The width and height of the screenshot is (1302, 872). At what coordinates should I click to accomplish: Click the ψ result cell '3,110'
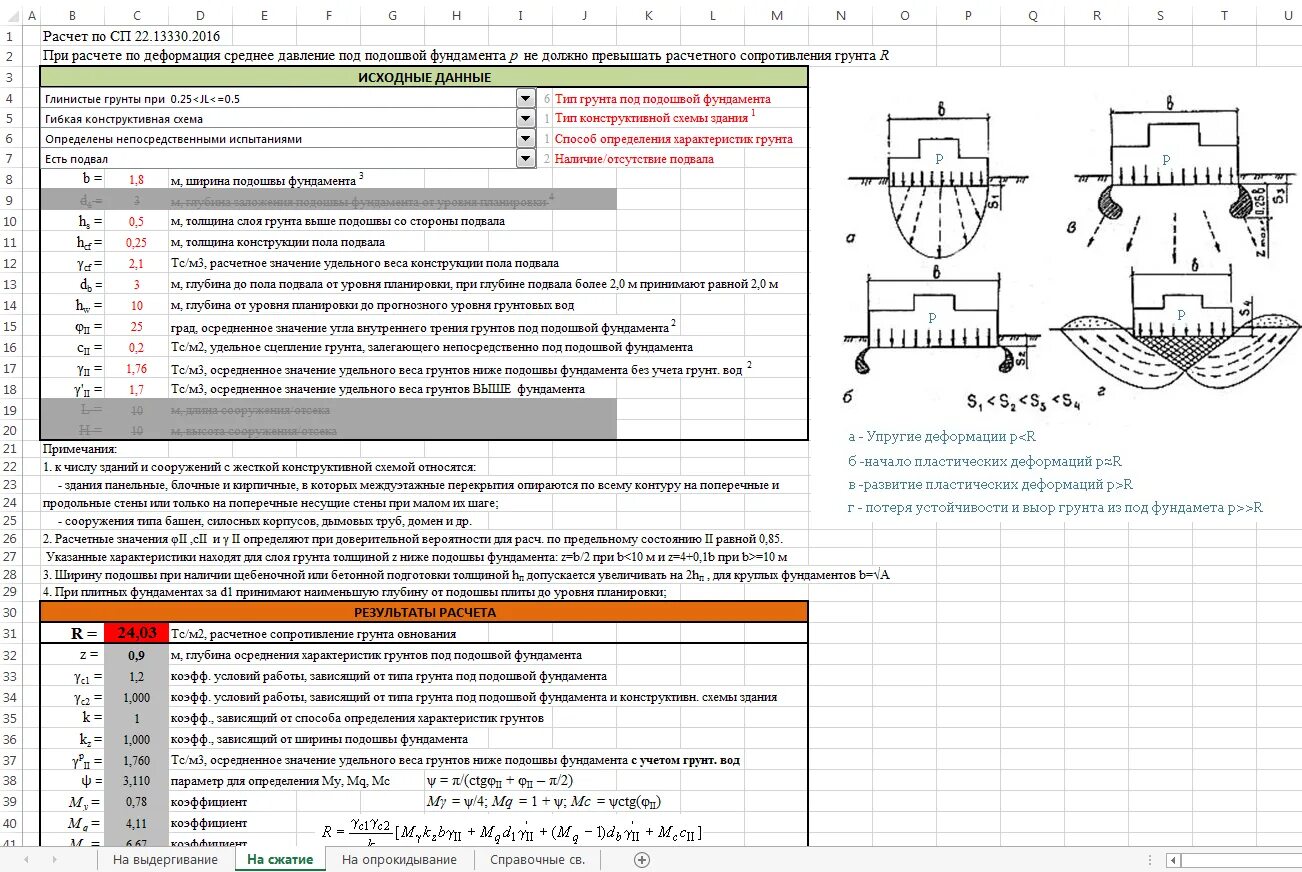pyautogui.click(x=136, y=781)
